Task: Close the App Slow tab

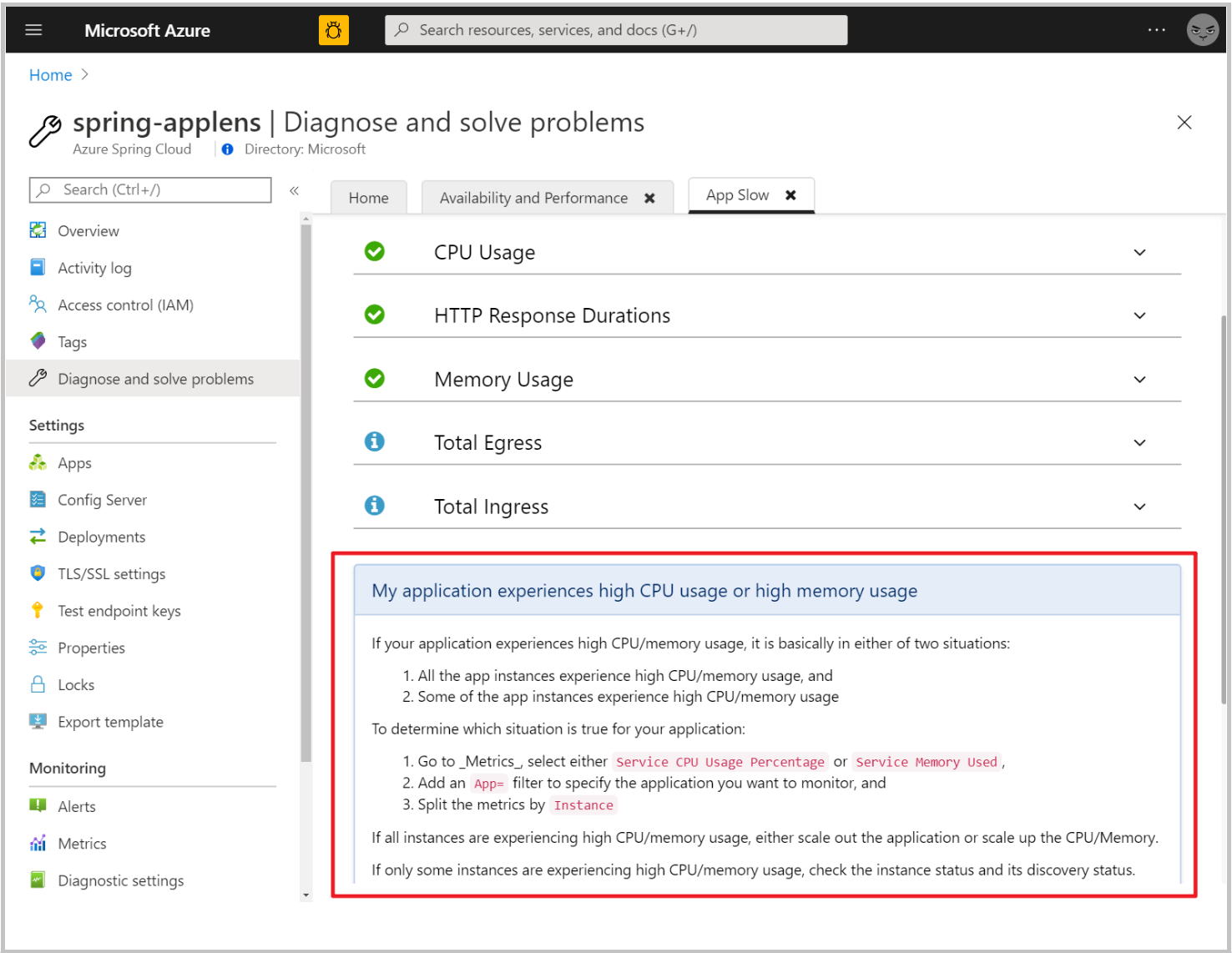Action: pos(790,194)
